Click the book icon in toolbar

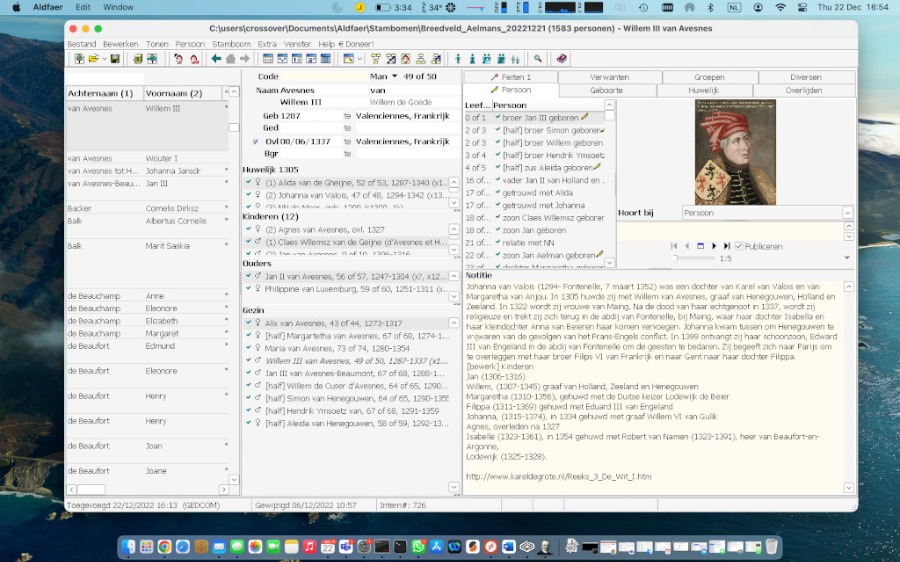click(562, 59)
